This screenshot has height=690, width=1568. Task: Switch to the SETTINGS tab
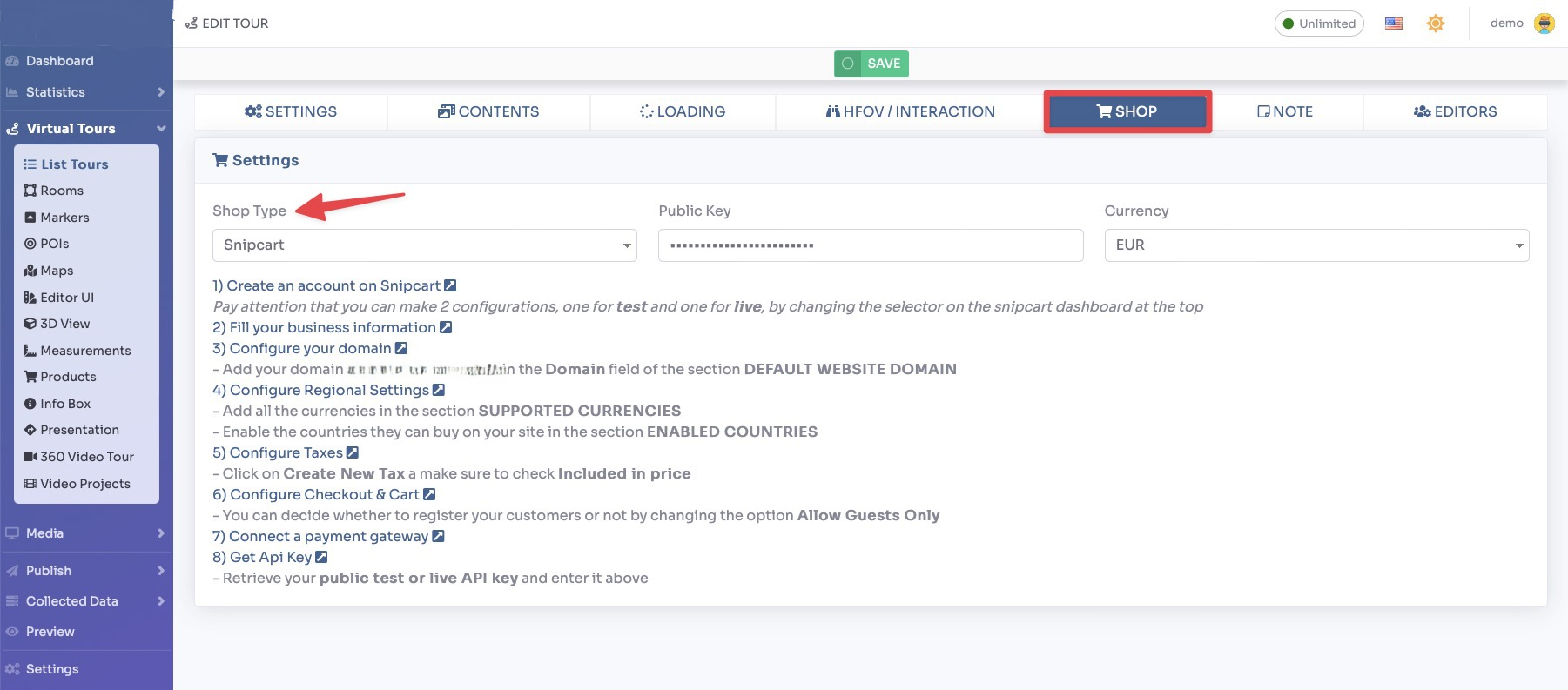tap(291, 111)
